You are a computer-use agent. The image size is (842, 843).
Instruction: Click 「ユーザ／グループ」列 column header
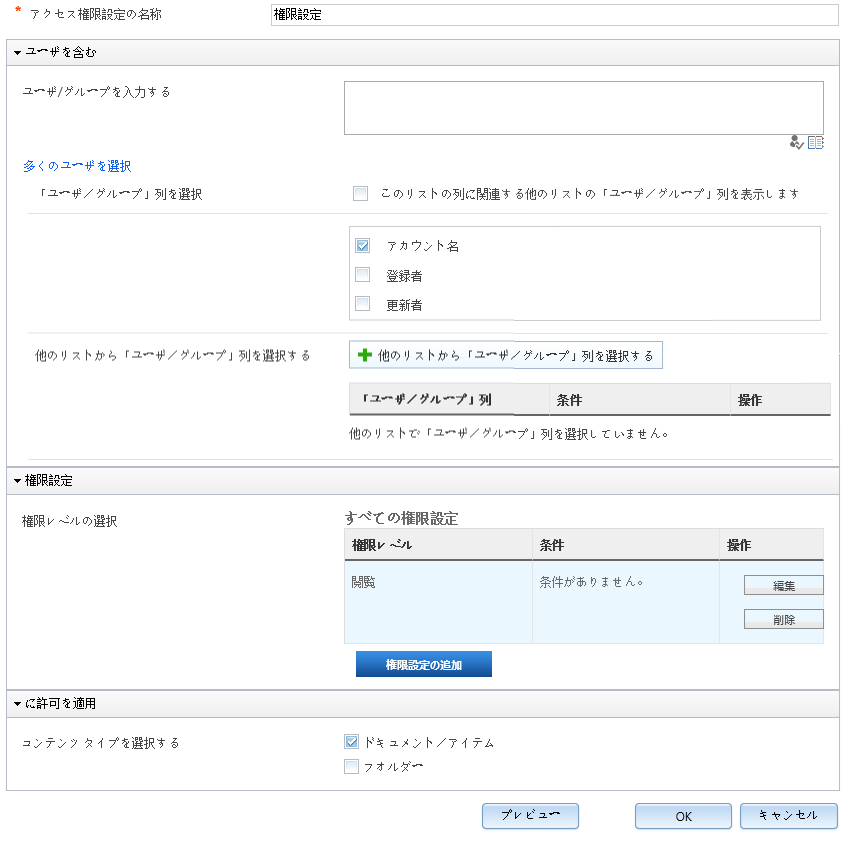coord(449,399)
